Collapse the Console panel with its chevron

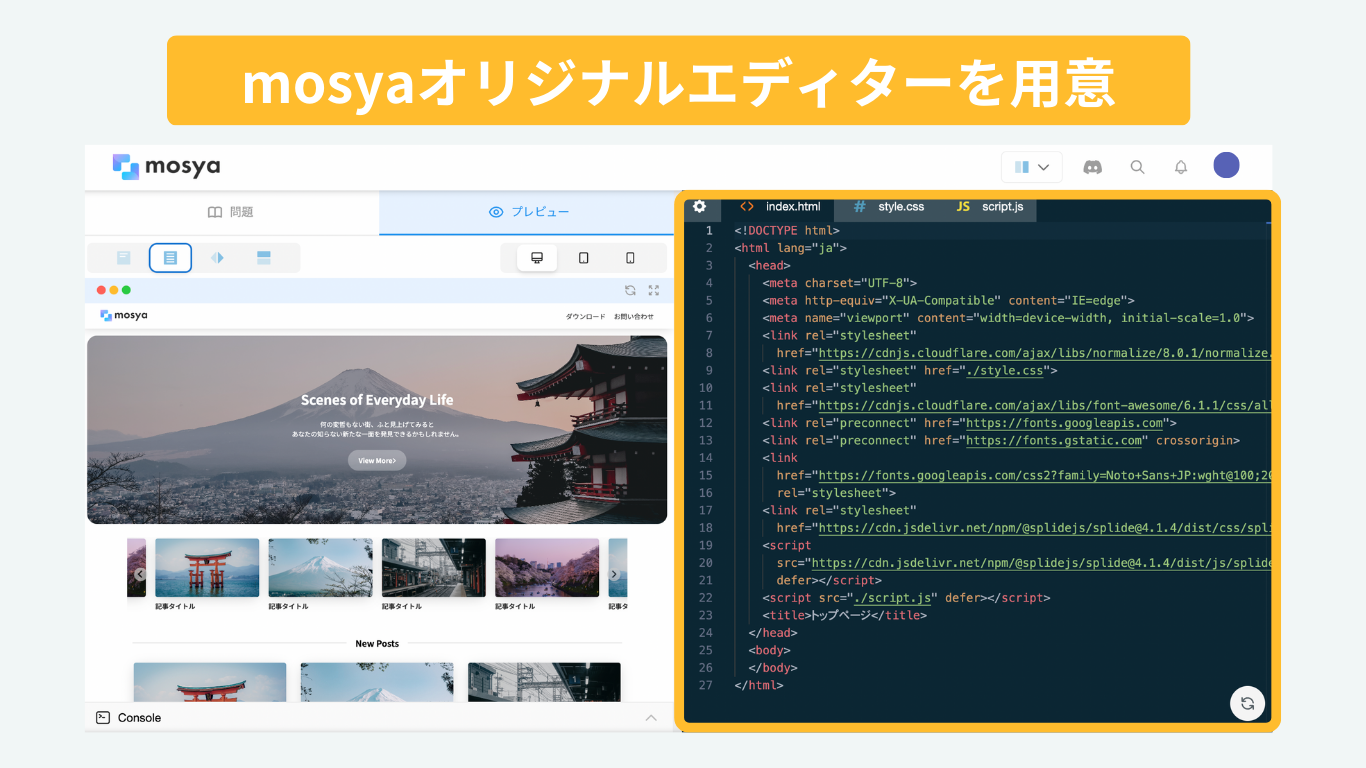pos(651,717)
